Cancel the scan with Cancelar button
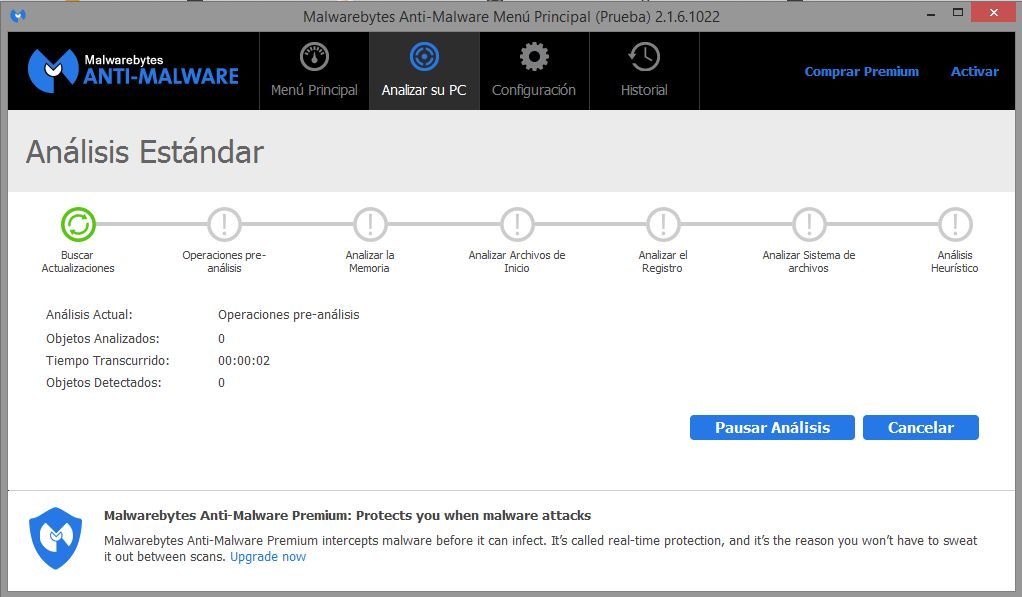1022x597 pixels. pos(921,428)
